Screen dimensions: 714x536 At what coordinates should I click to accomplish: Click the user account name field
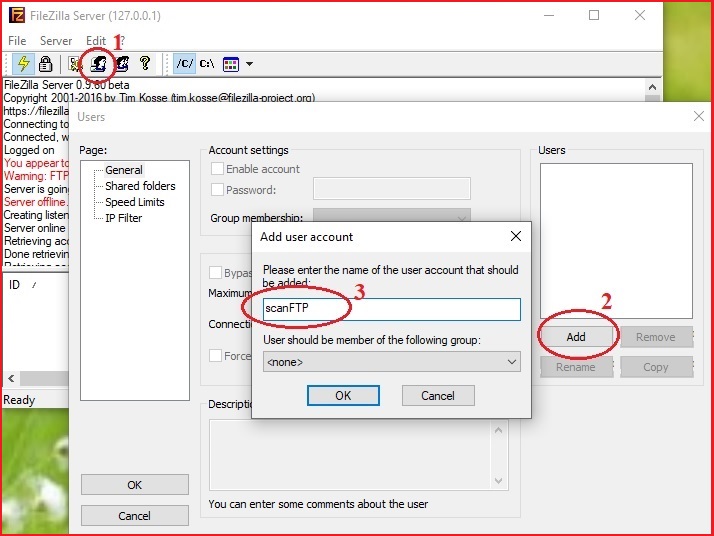tap(392, 309)
